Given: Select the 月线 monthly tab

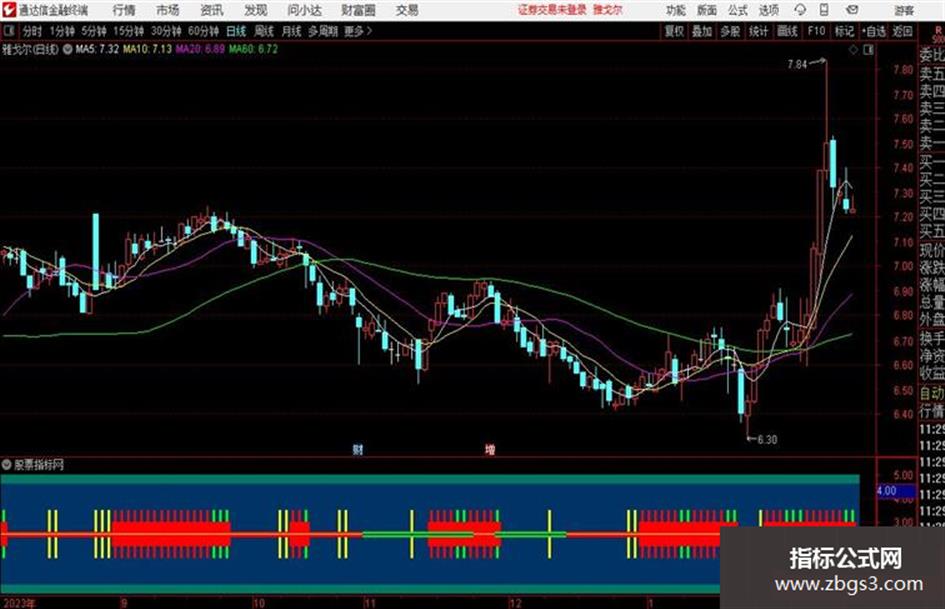Looking at the screenshot, I should click(292, 31).
